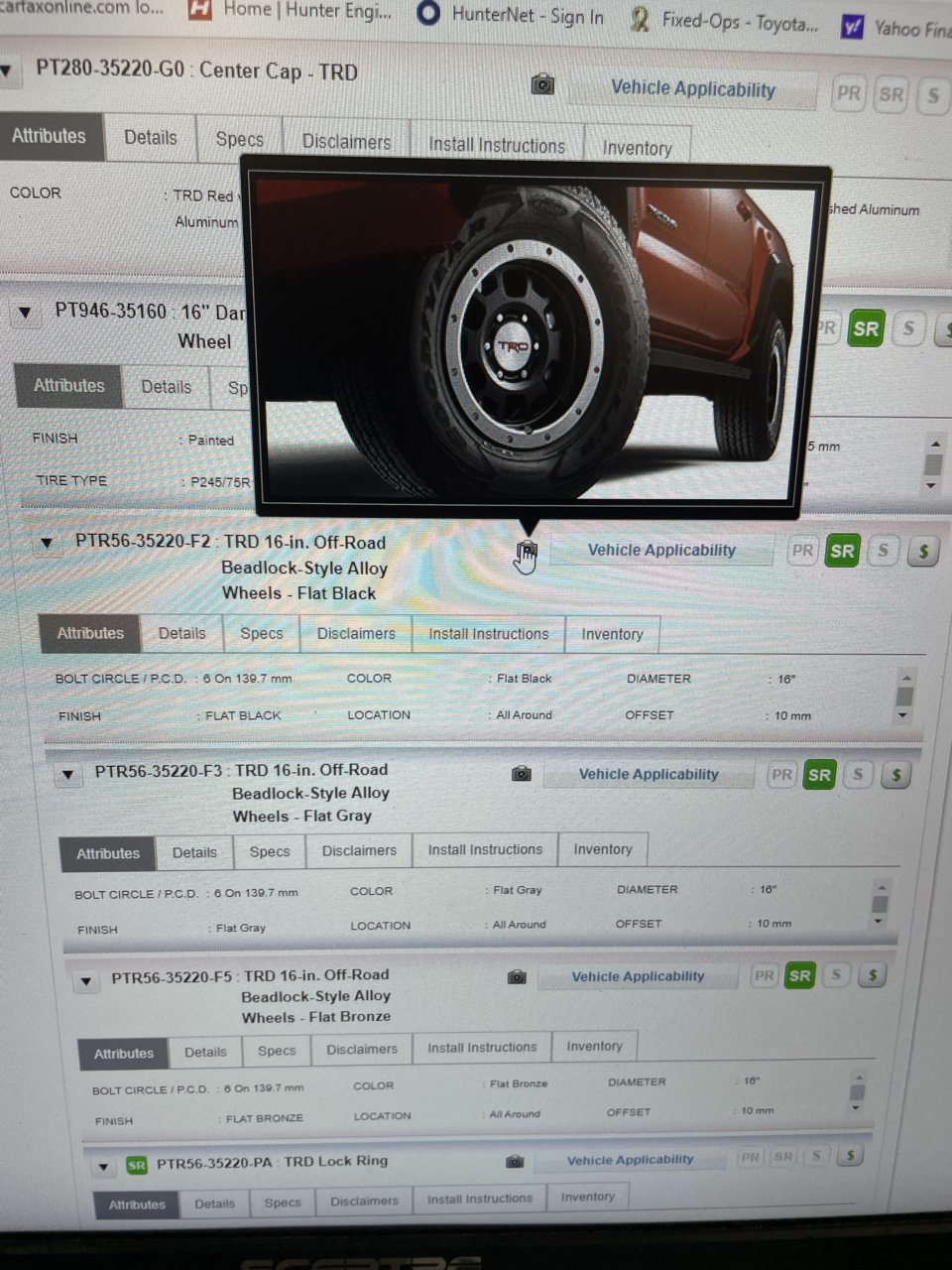The image size is (952, 1270).
Task: Toggle the green SR badge for PTR56-35220-F5
Action: 799,976
